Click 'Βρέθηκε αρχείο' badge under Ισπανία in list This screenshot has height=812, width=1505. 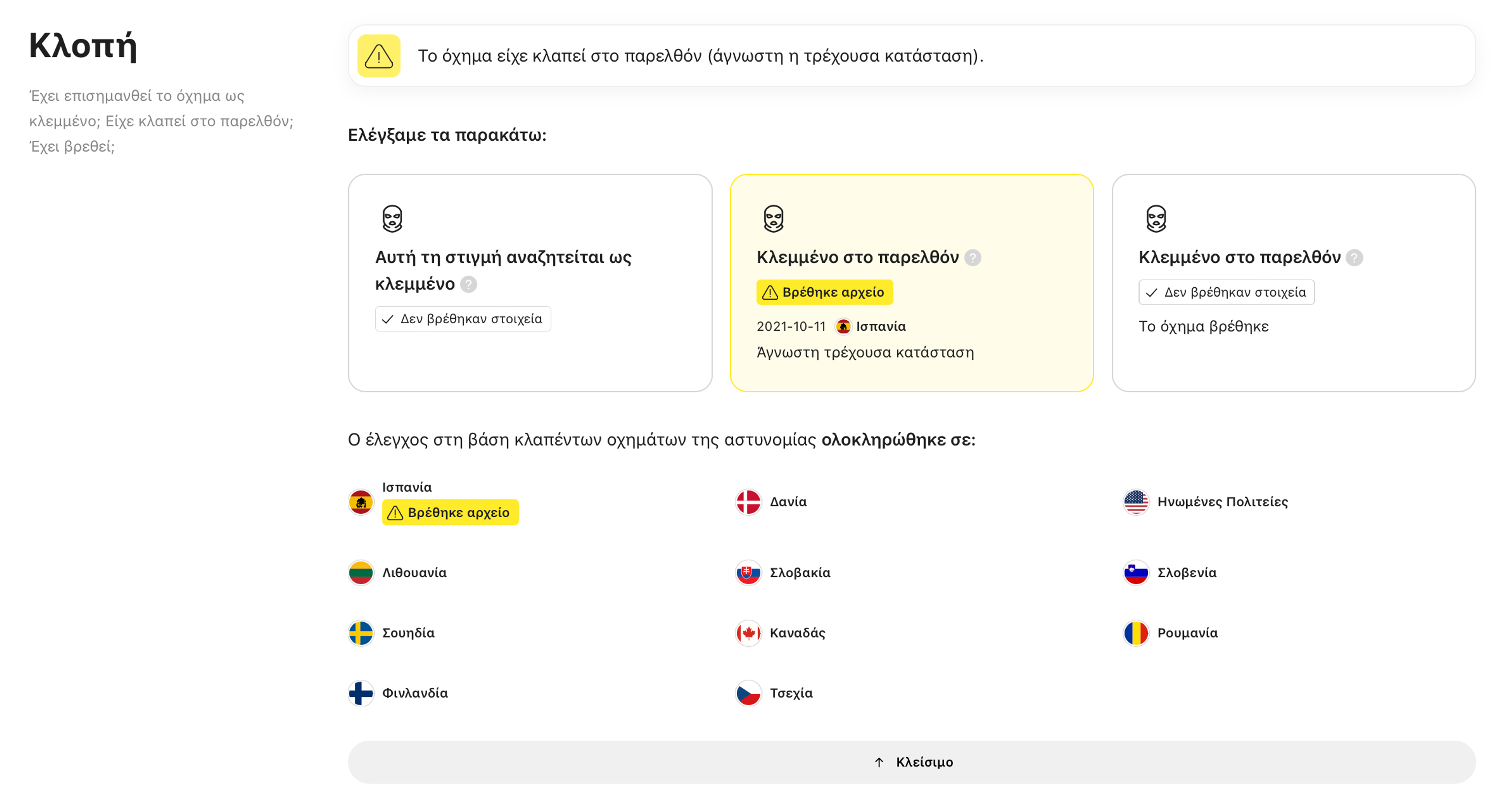point(450,512)
